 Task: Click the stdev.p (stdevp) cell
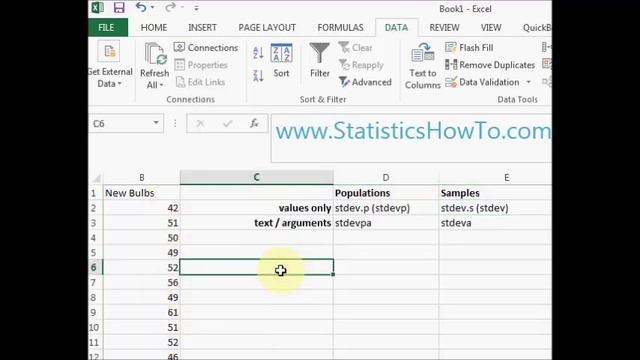pos(386,208)
